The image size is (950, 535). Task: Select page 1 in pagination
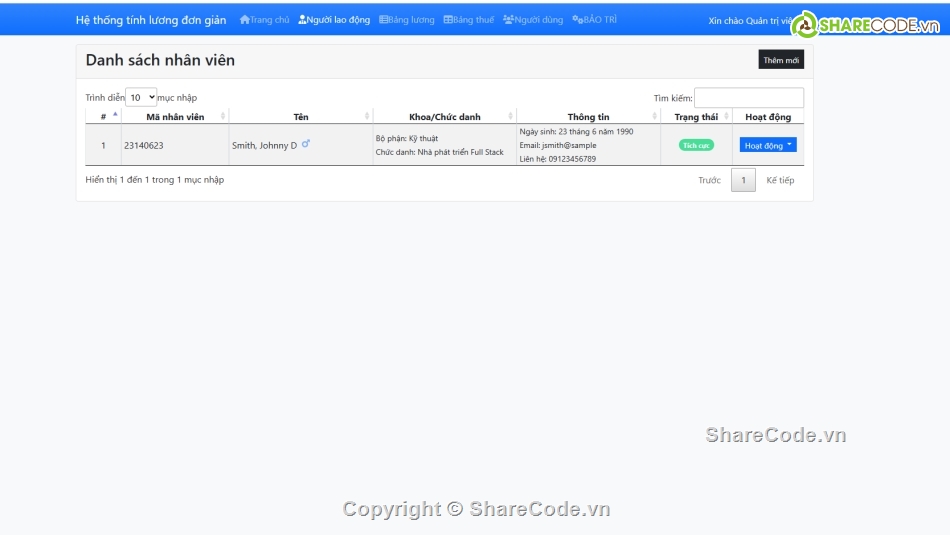coord(743,180)
